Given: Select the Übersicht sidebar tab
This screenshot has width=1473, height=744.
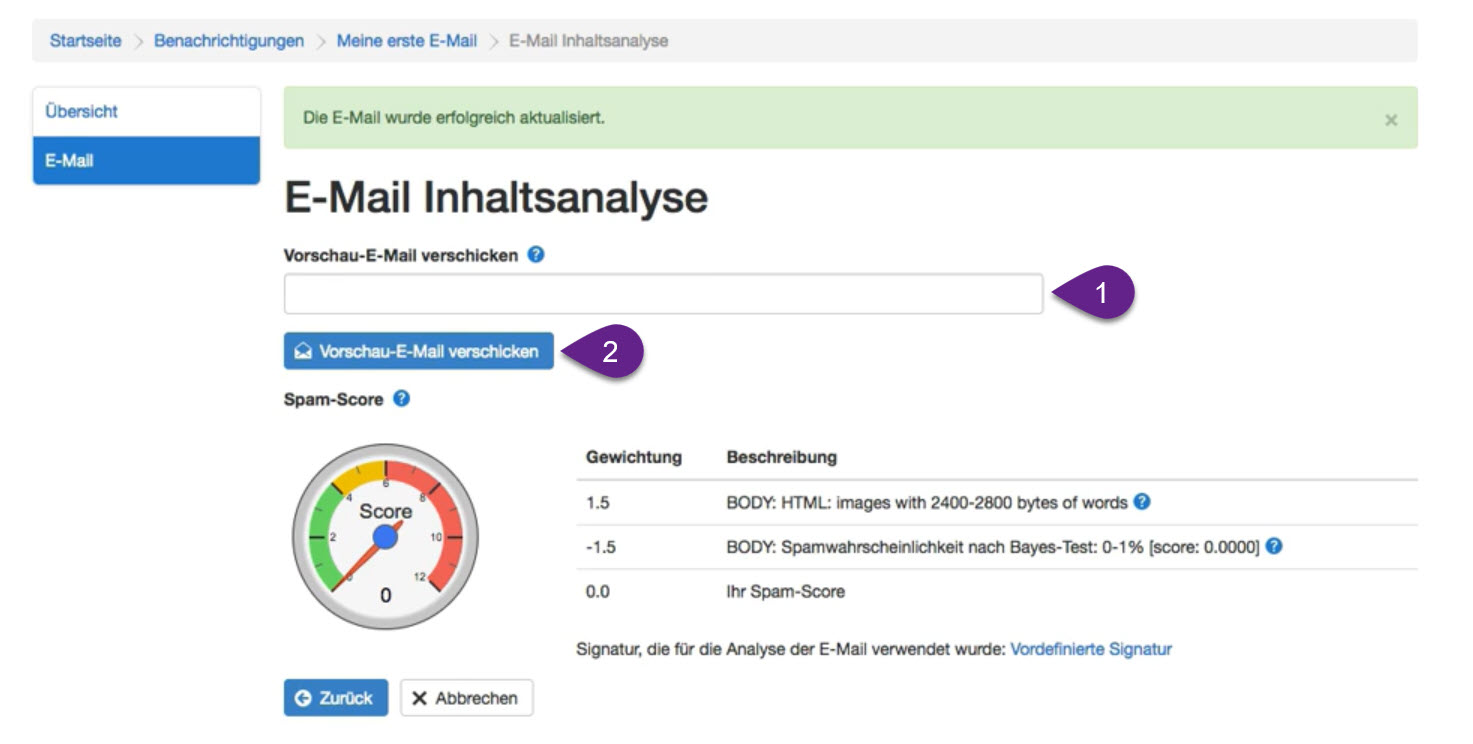Looking at the screenshot, I should tap(146, 112).
